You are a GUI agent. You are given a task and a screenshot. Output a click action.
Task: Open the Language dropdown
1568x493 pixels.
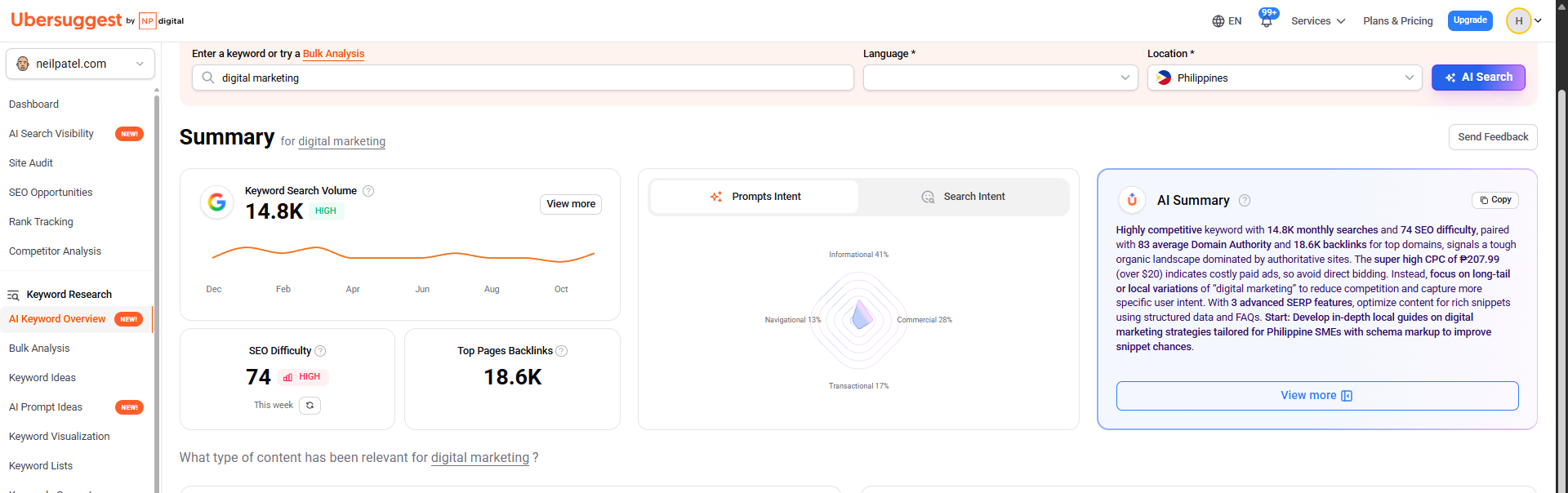point(1000,78)
